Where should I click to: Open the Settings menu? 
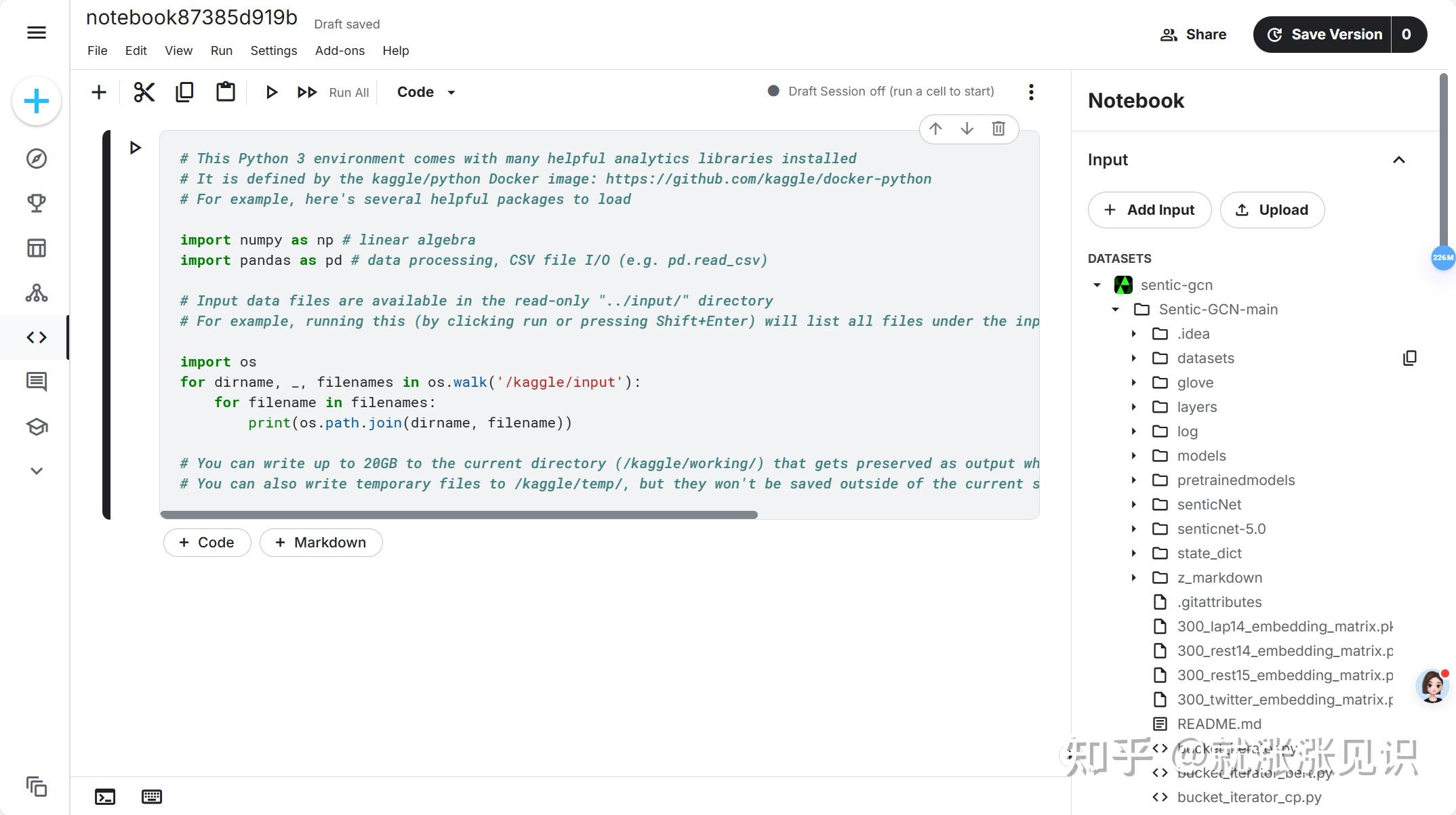(x=273, y=51)
